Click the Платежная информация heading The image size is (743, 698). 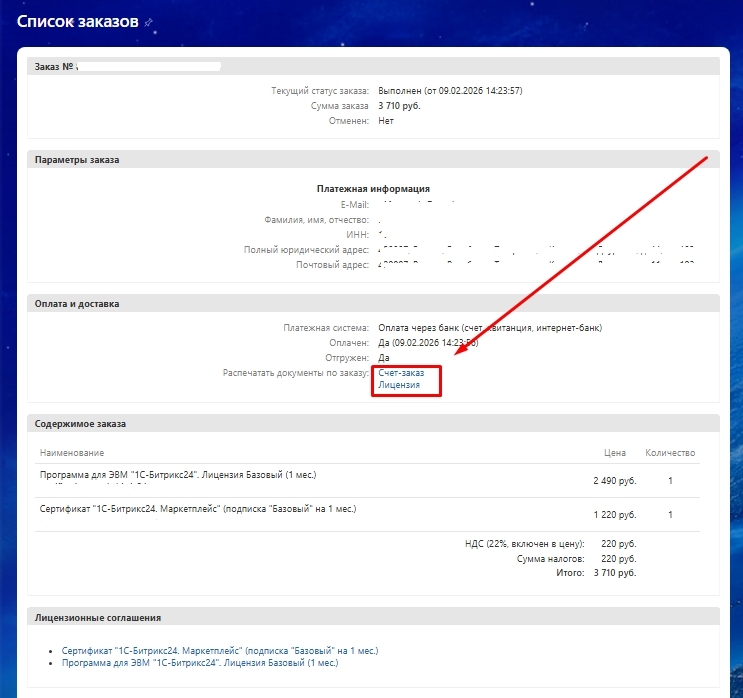pyautogui.click(x=373, y=189)
